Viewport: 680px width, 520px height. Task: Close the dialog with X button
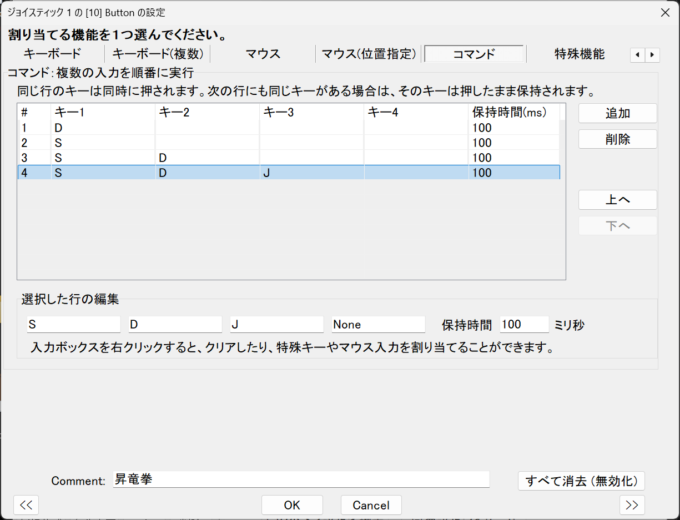tap(665, 13)
